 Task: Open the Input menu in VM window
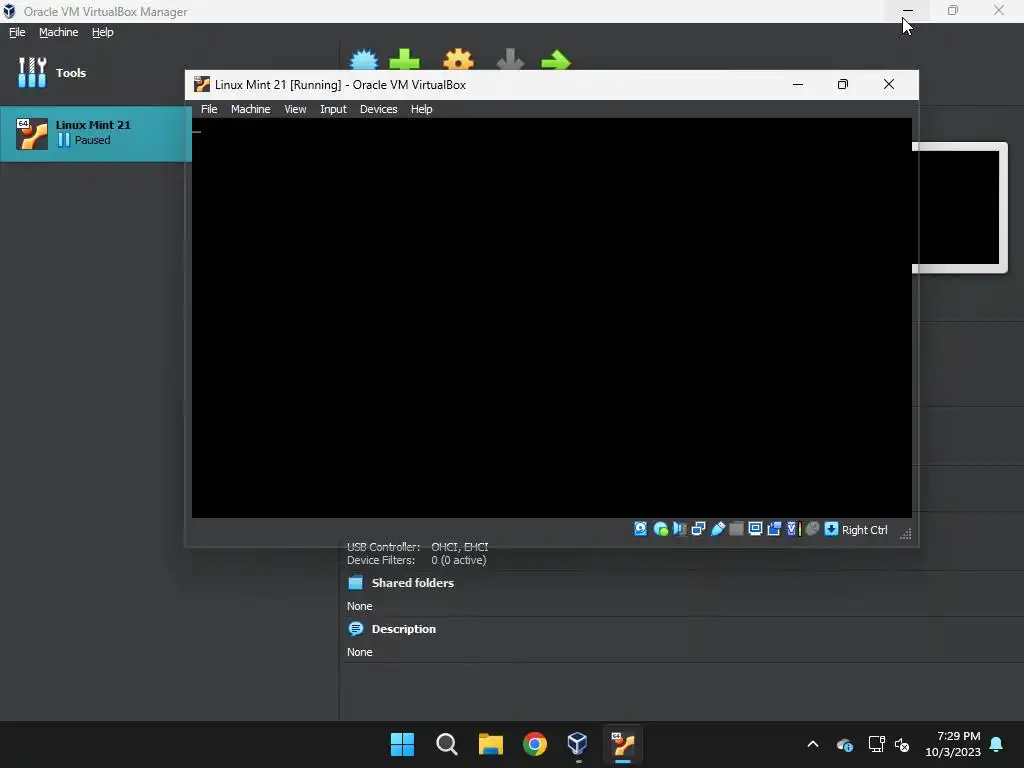pos(333,109)
